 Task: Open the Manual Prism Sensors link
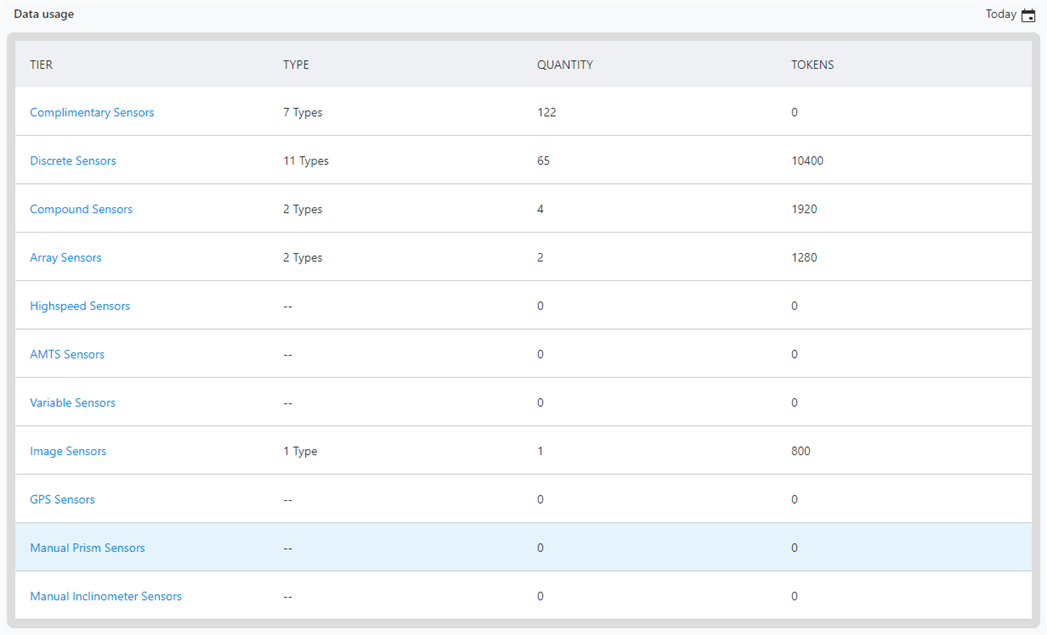point(87,548)
